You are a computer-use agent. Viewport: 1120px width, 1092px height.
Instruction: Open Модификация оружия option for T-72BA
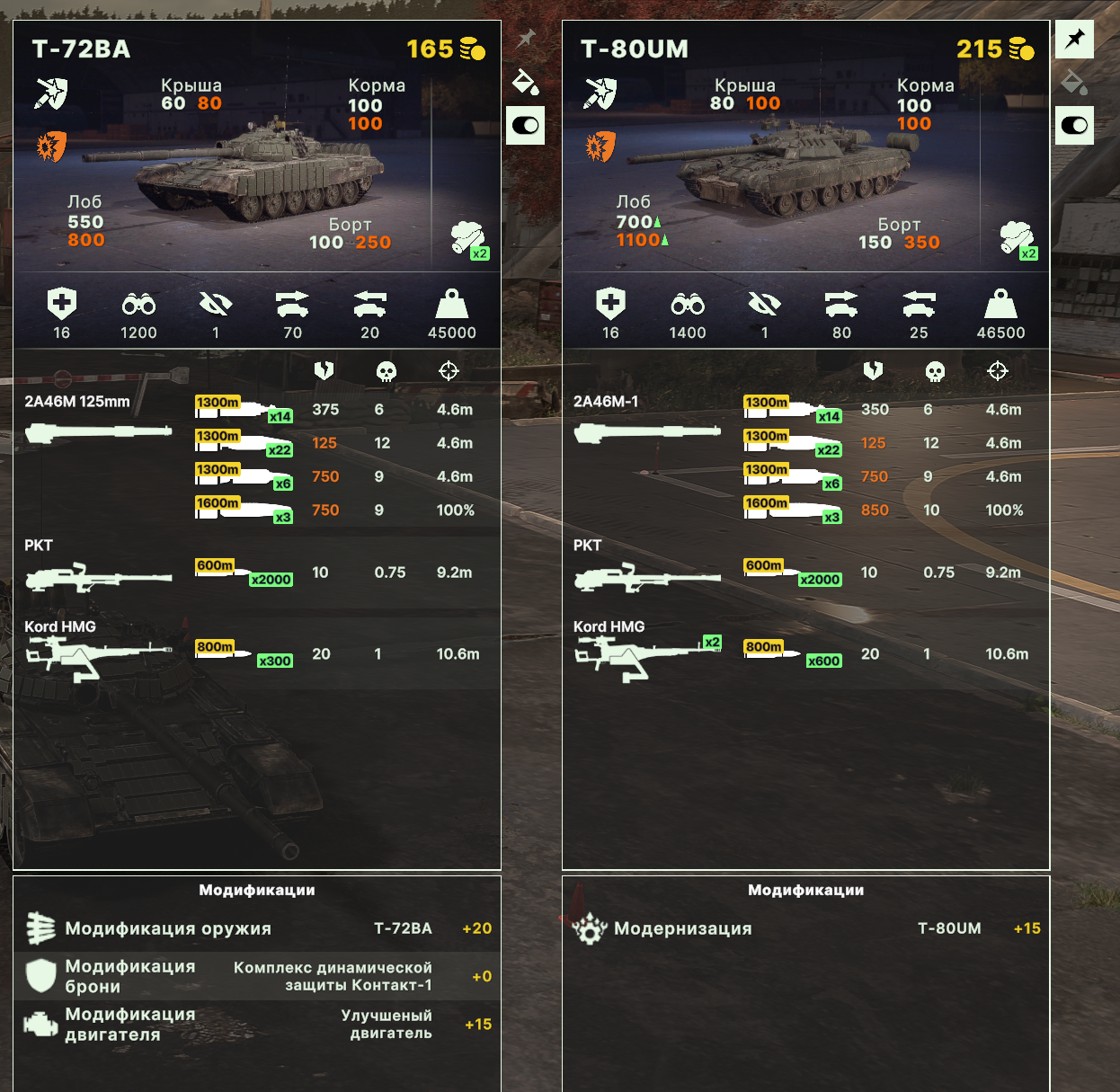(257, 928)
